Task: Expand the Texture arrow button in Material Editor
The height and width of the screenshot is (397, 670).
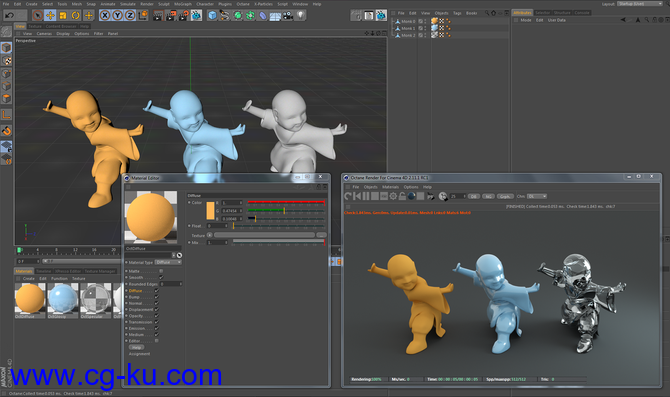Action: point(209,235)
